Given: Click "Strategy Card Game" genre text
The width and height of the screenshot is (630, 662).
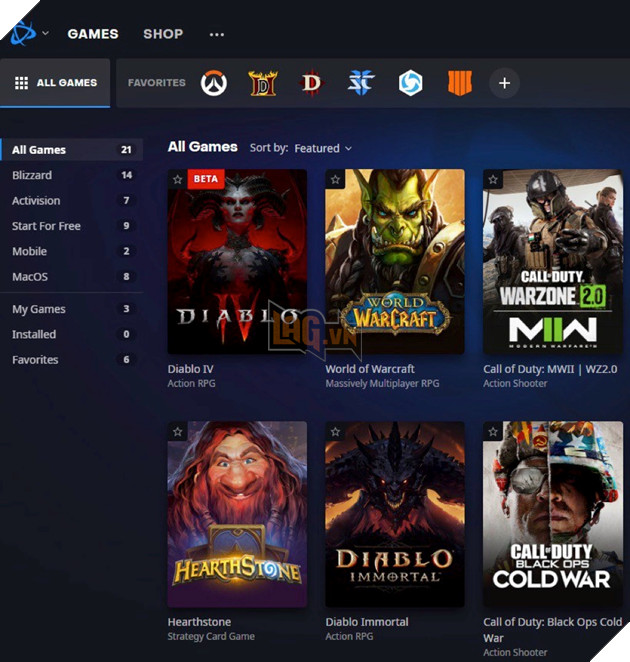Looking at the screenshot, I should click(x=211, y=636).
